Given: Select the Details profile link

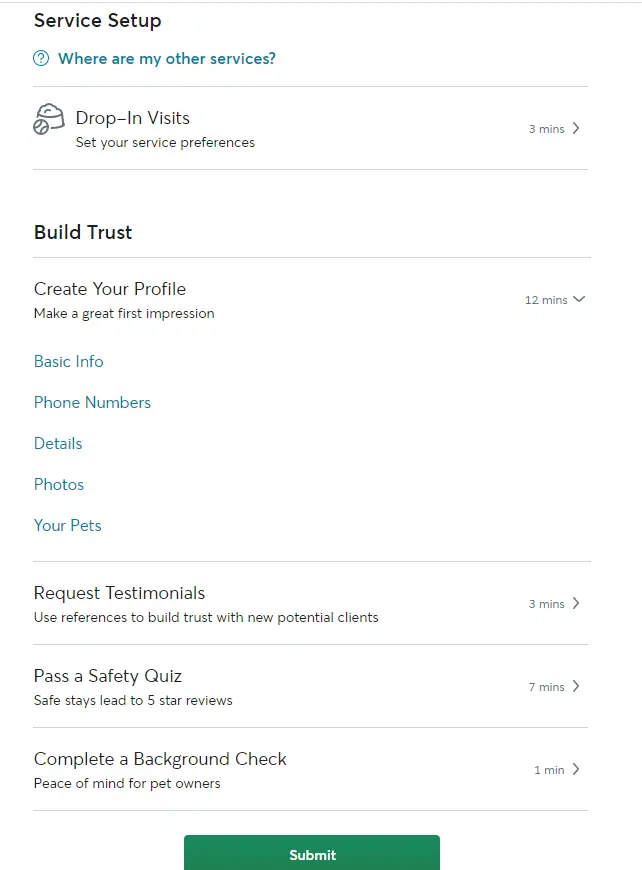Looking at the screenshot, I should pyautogui.click(x=58, y=443).
